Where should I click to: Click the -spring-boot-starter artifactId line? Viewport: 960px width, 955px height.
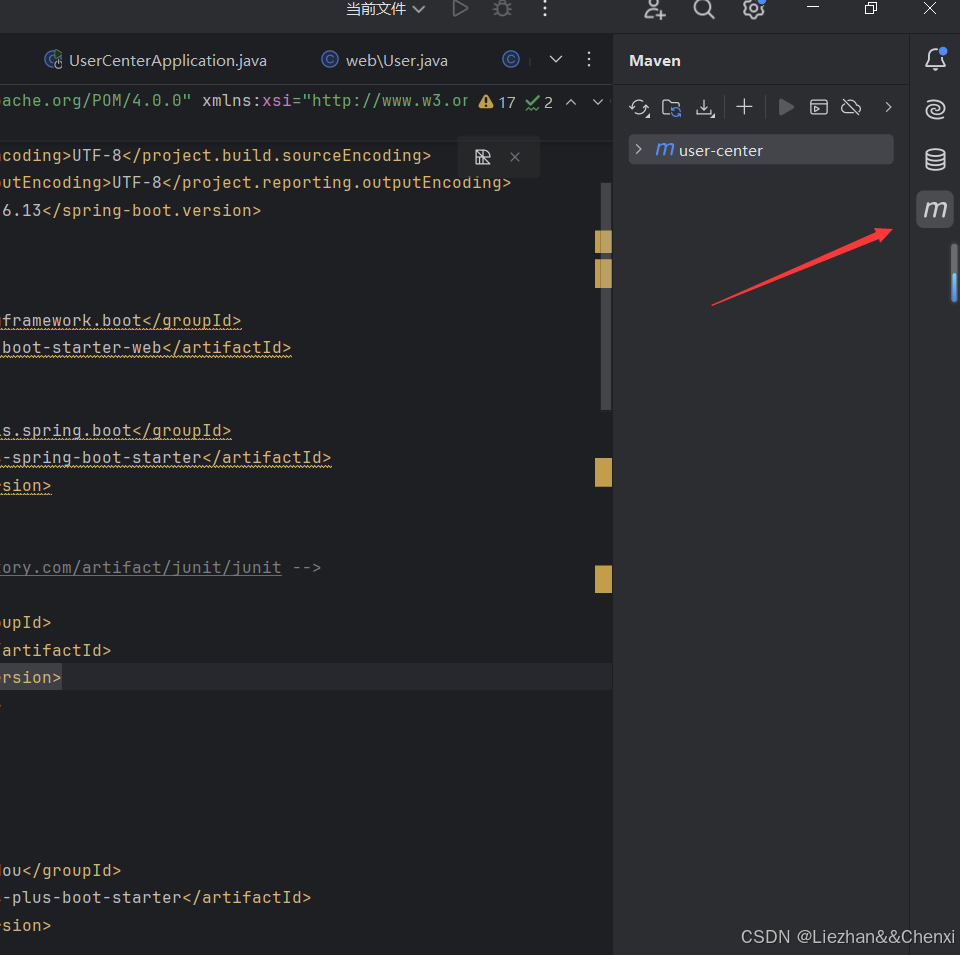(165, 458)
